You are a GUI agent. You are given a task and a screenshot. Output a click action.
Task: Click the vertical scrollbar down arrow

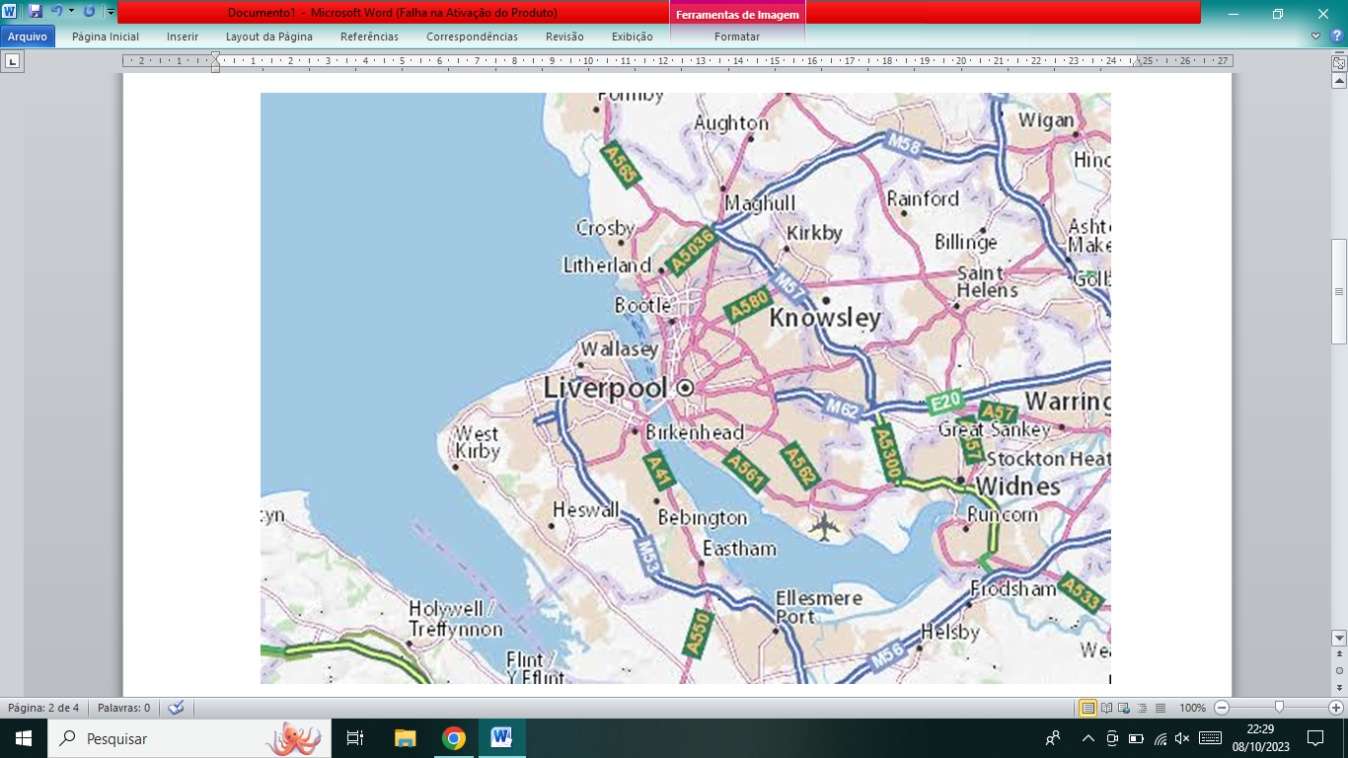[x=1339, y=638]
